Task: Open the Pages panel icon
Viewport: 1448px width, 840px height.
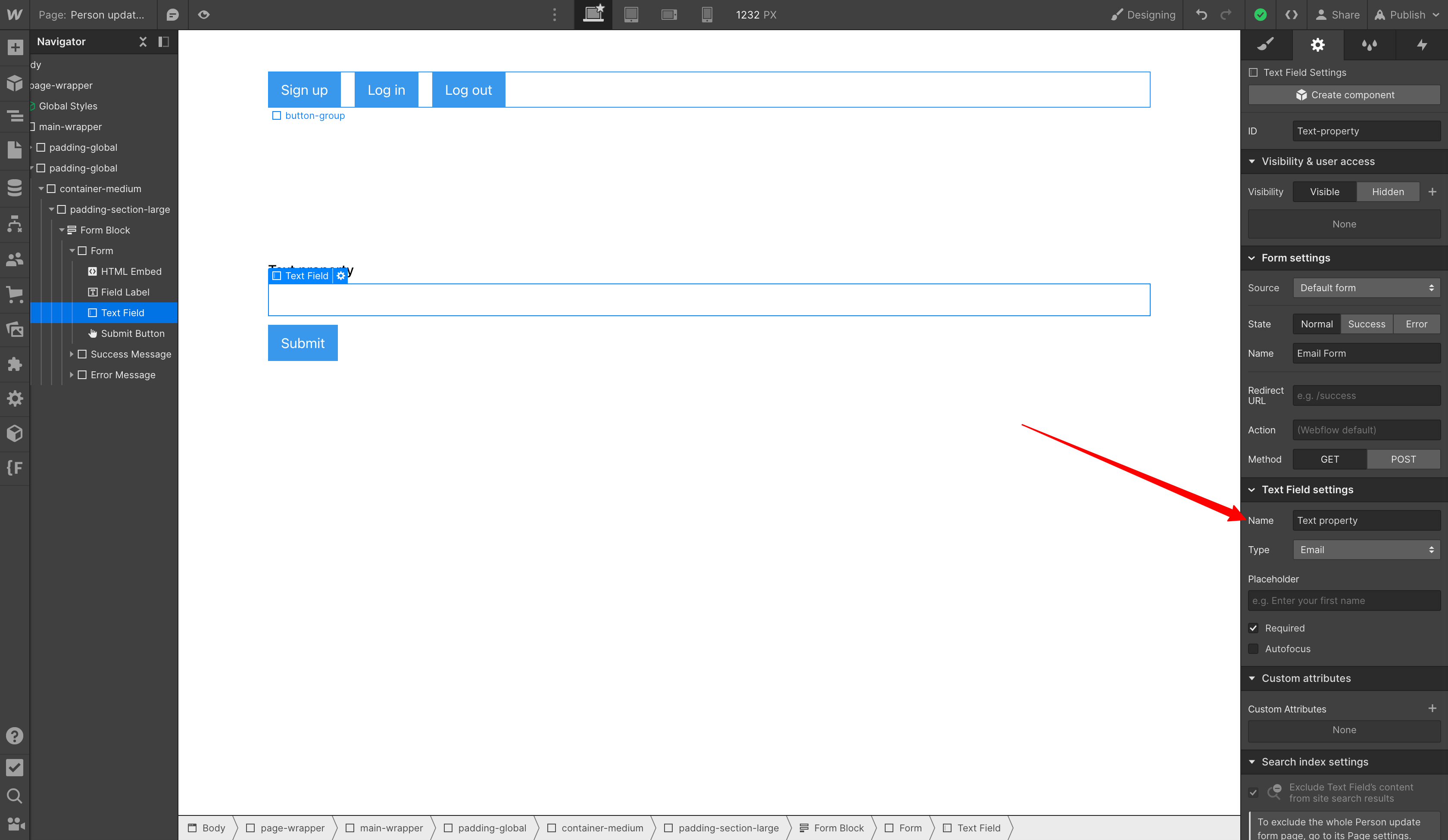Action: (x=15, y=150)
